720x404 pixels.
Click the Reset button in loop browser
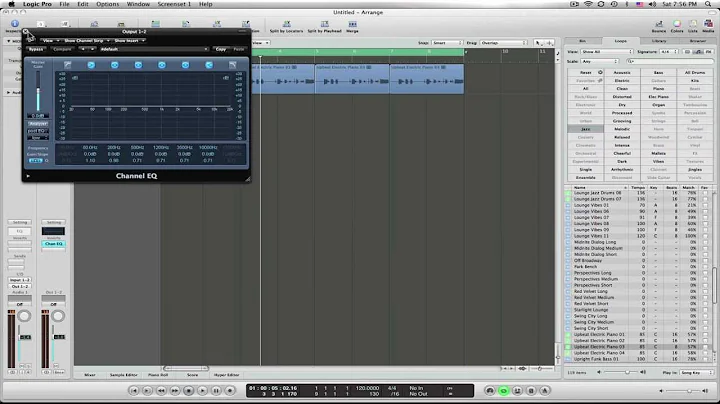pyautogui.click(x=585, y=73)
